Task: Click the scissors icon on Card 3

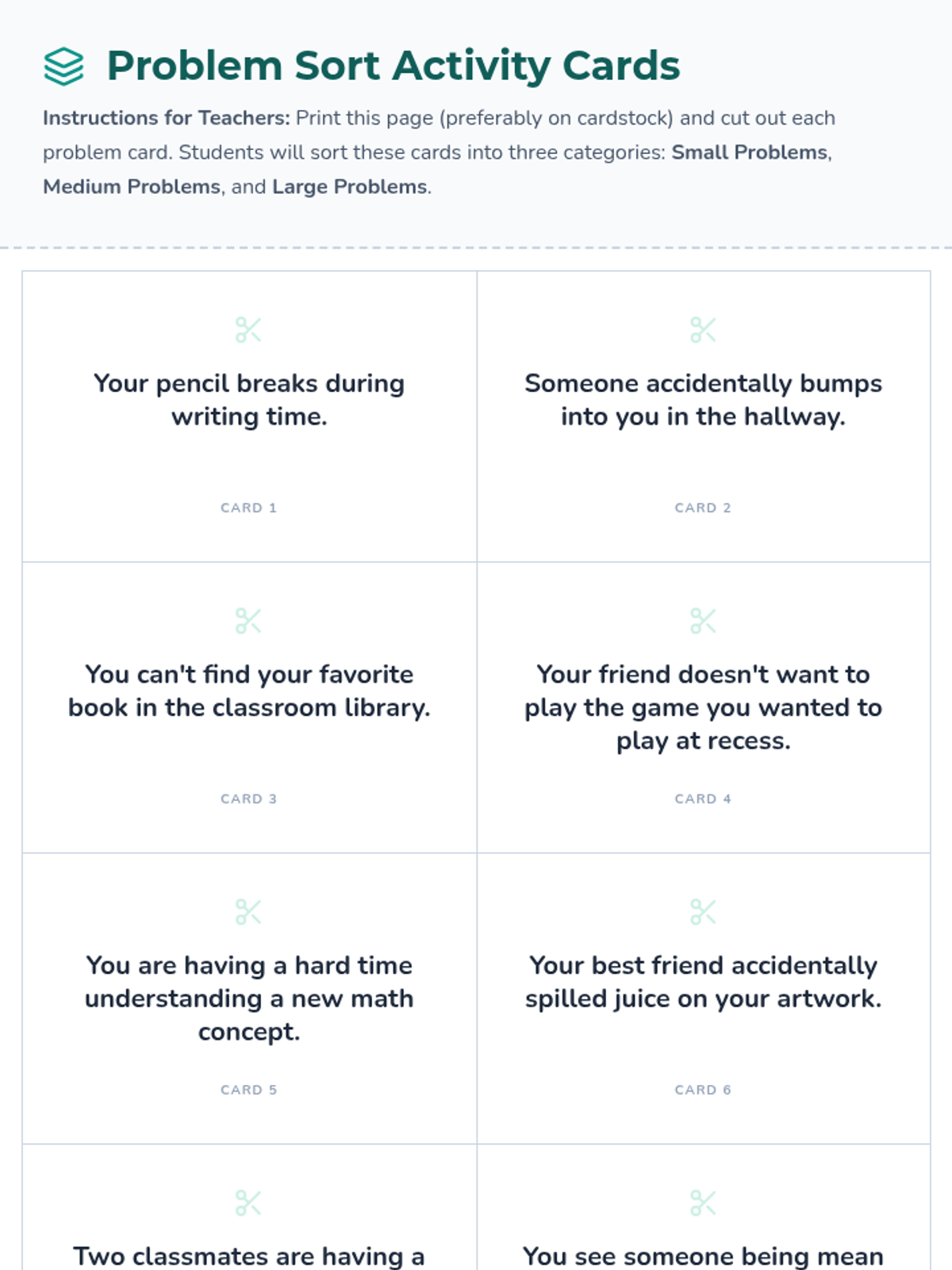Action: click(x=248, y=621)
